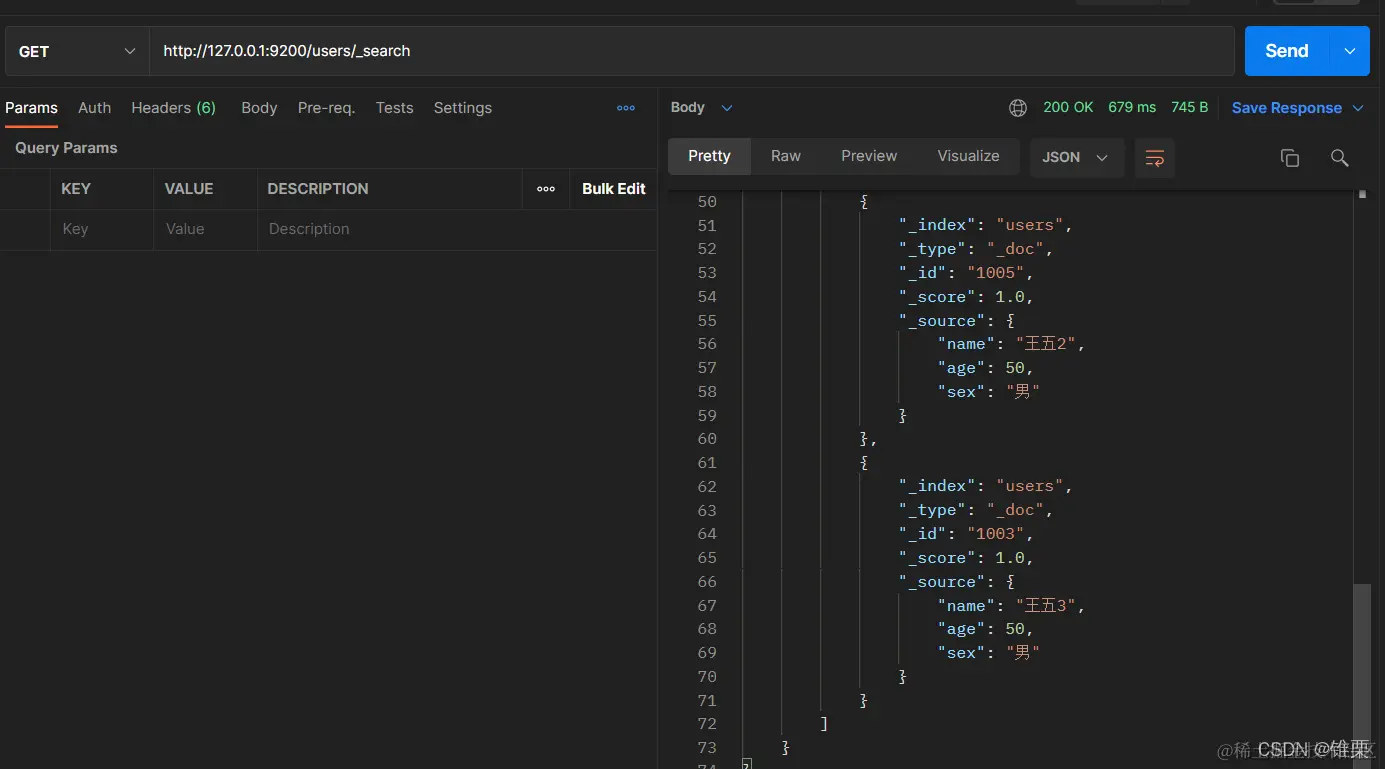Open three-dot menu beside Settings tab
Screen dimensions: 1385x769
click(x=626, y=108)
